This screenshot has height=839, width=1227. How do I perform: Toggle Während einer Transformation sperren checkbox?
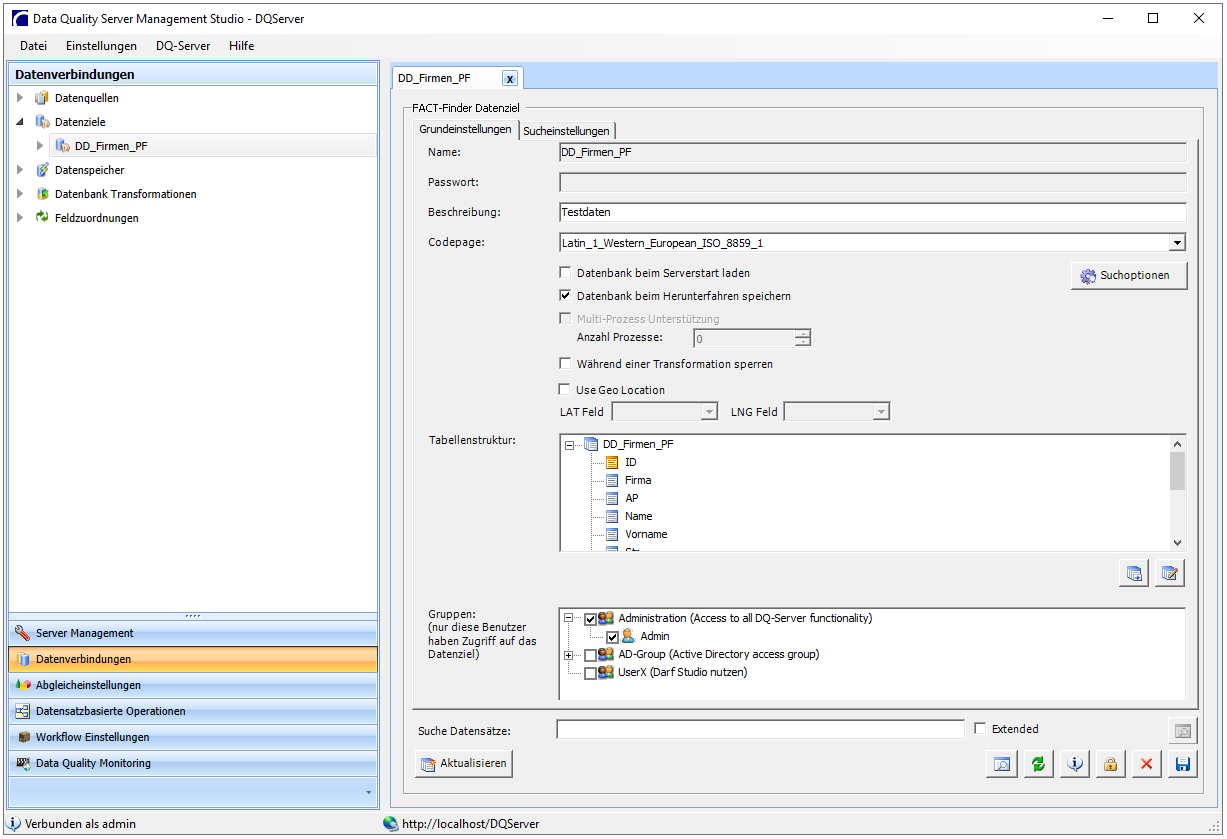point(566,364)
